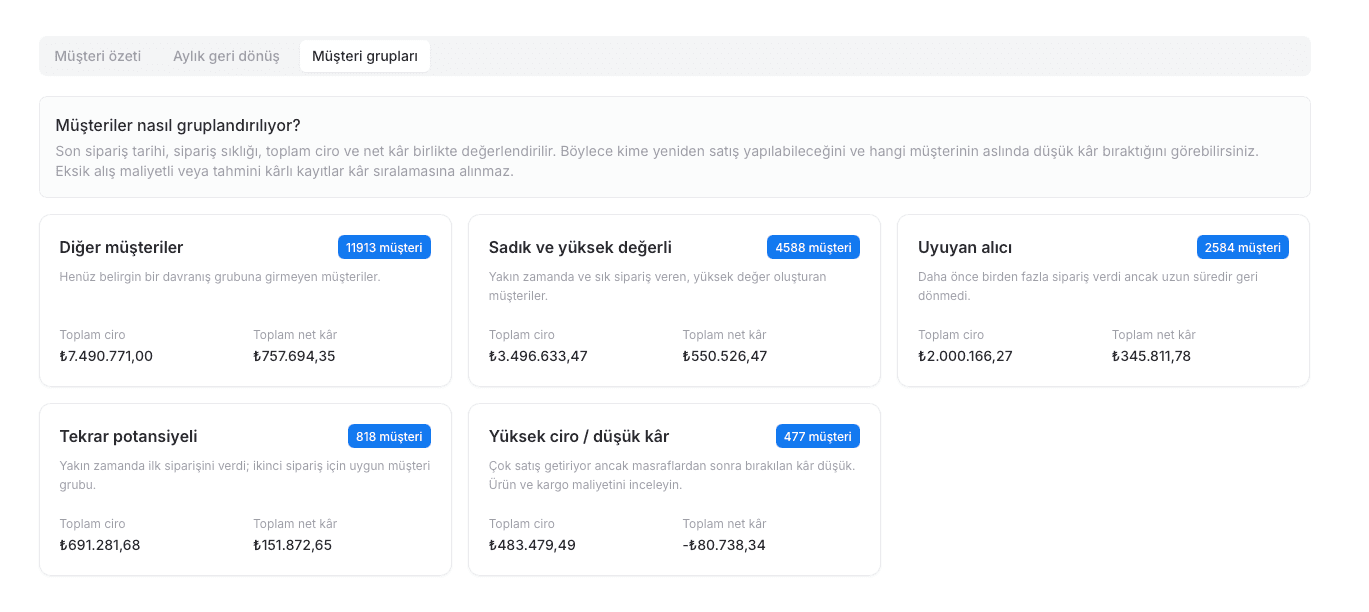Click the negative profit -₺80.738,34 value

pos(722,545)
